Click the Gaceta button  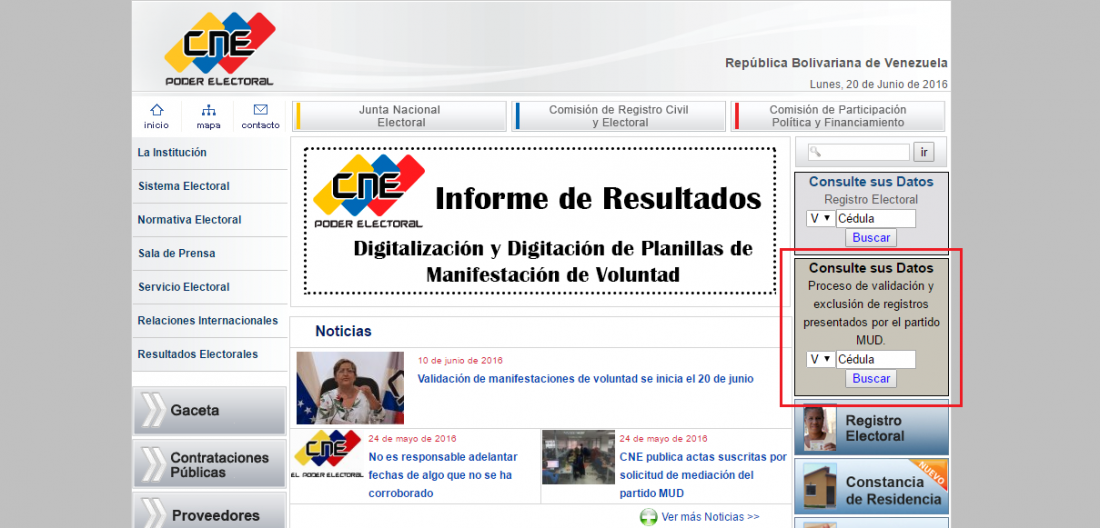click(x=210, y=410)
